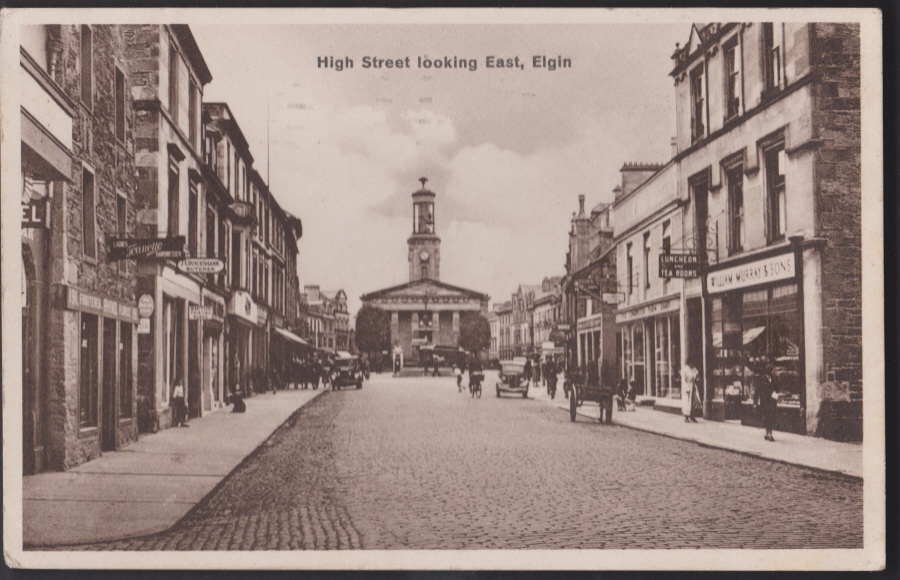Click the person standing on the left pavement
This screenshot has width=900, height=580.
click(x=179, y=403)
